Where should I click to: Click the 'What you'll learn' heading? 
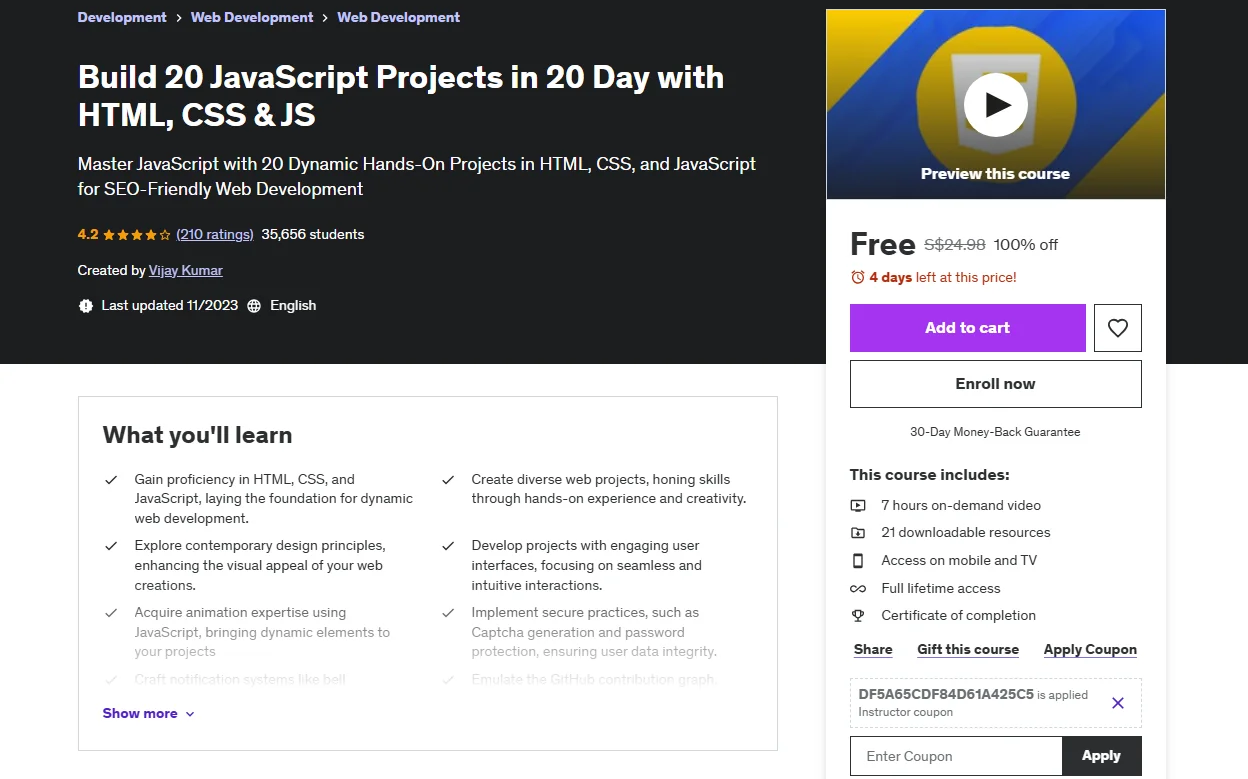pyautogui.click(x=197, y=435)
